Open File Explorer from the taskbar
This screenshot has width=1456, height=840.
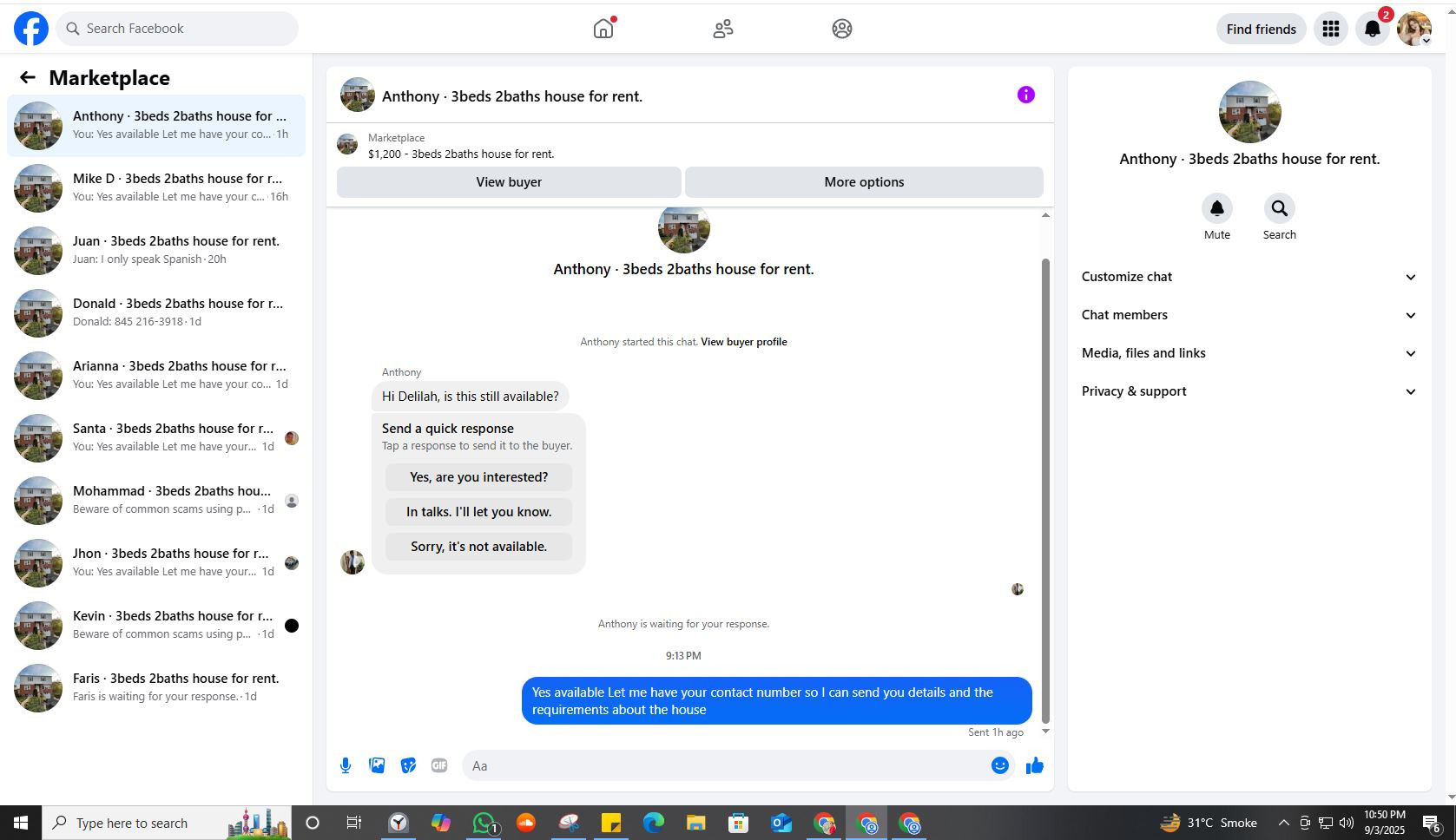pos(696,823)
